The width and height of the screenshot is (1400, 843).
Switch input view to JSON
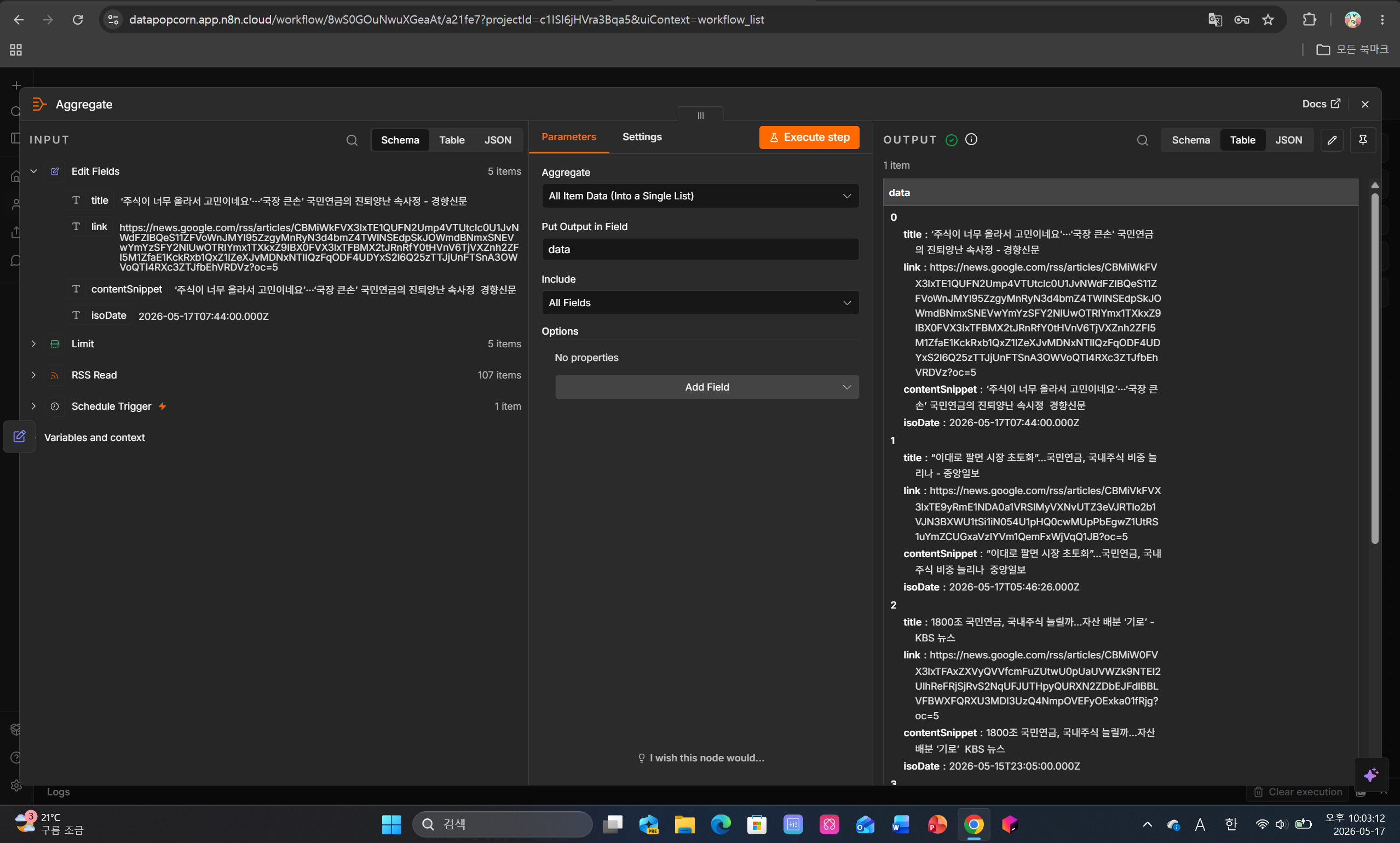pos(497,140)
